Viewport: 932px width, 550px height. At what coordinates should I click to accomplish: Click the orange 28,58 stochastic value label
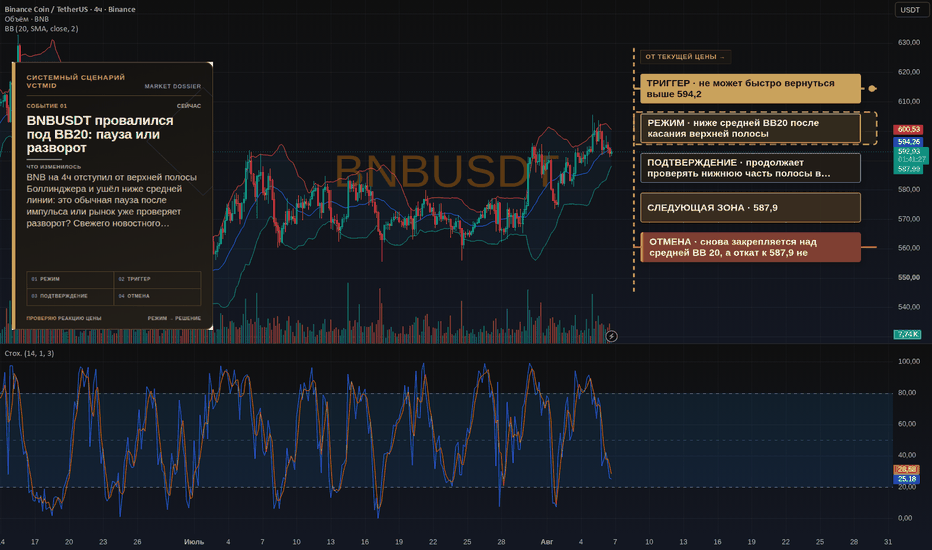(906, 470)
